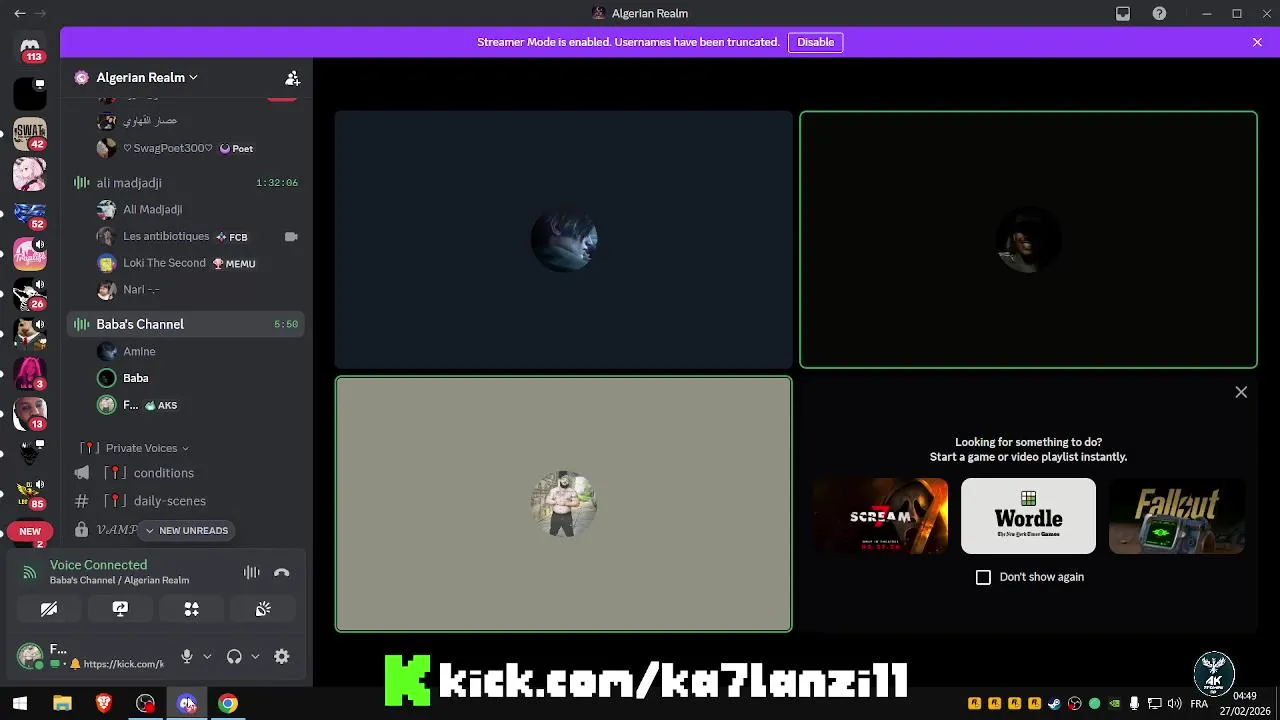Focus the top-left participant video tile

(x=563, y=240)
